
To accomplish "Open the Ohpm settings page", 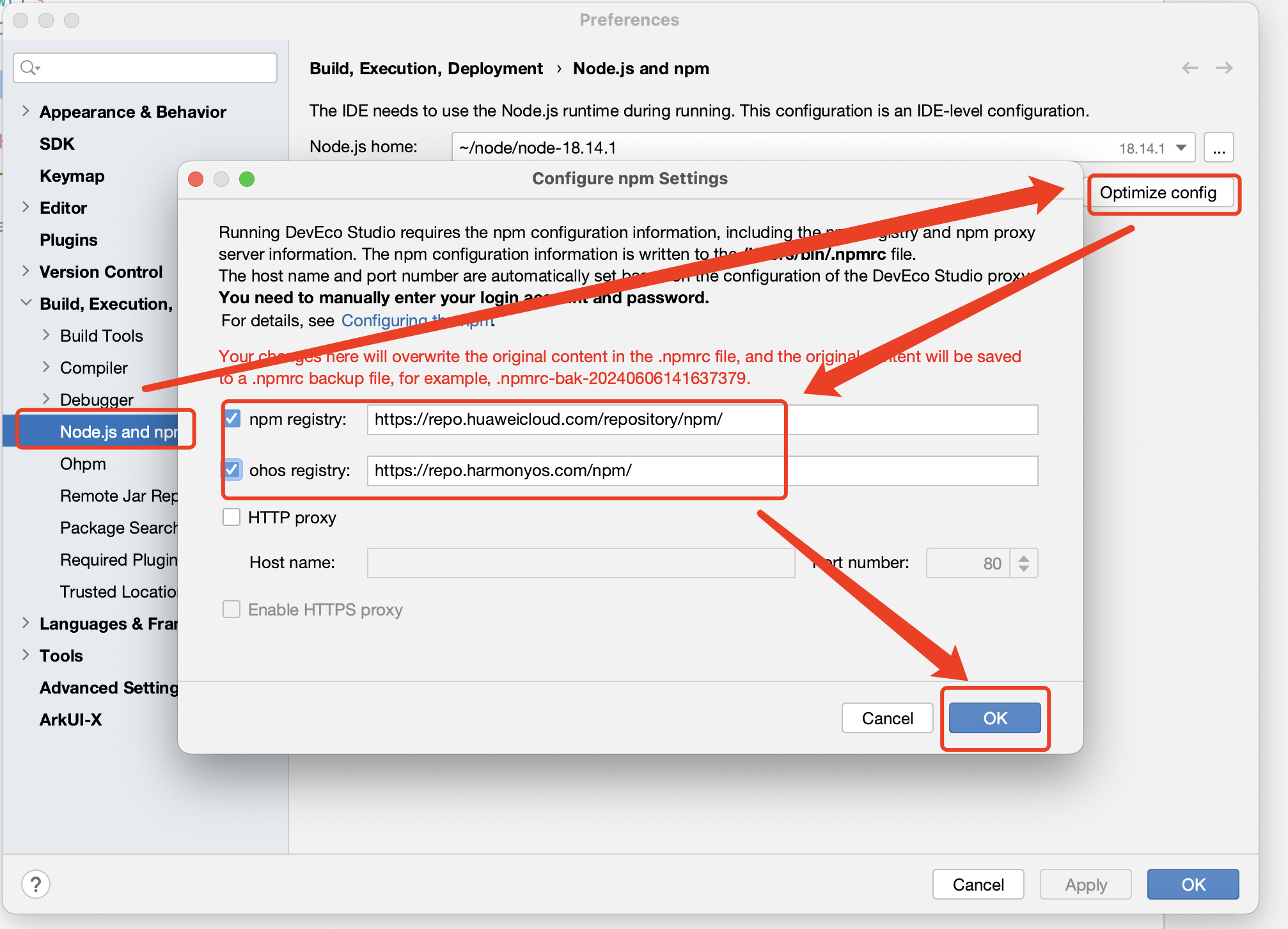I will coord(83,464).
